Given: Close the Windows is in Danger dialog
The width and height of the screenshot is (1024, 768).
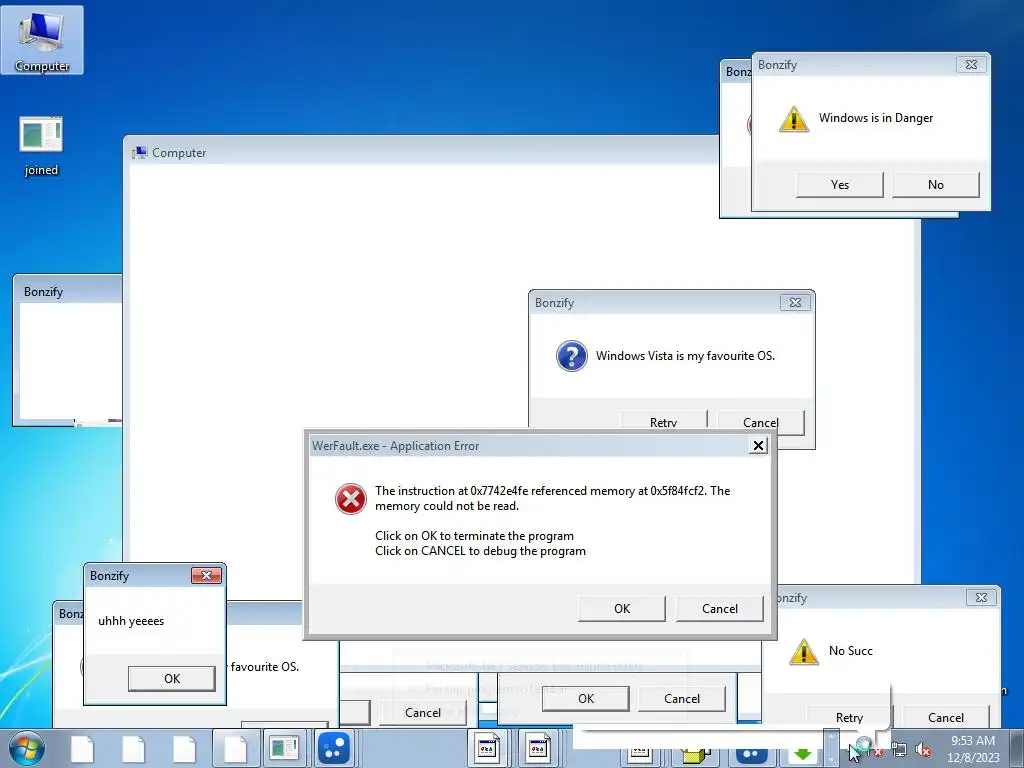Looking at the screenshot, I should click(x=971, y=65).
